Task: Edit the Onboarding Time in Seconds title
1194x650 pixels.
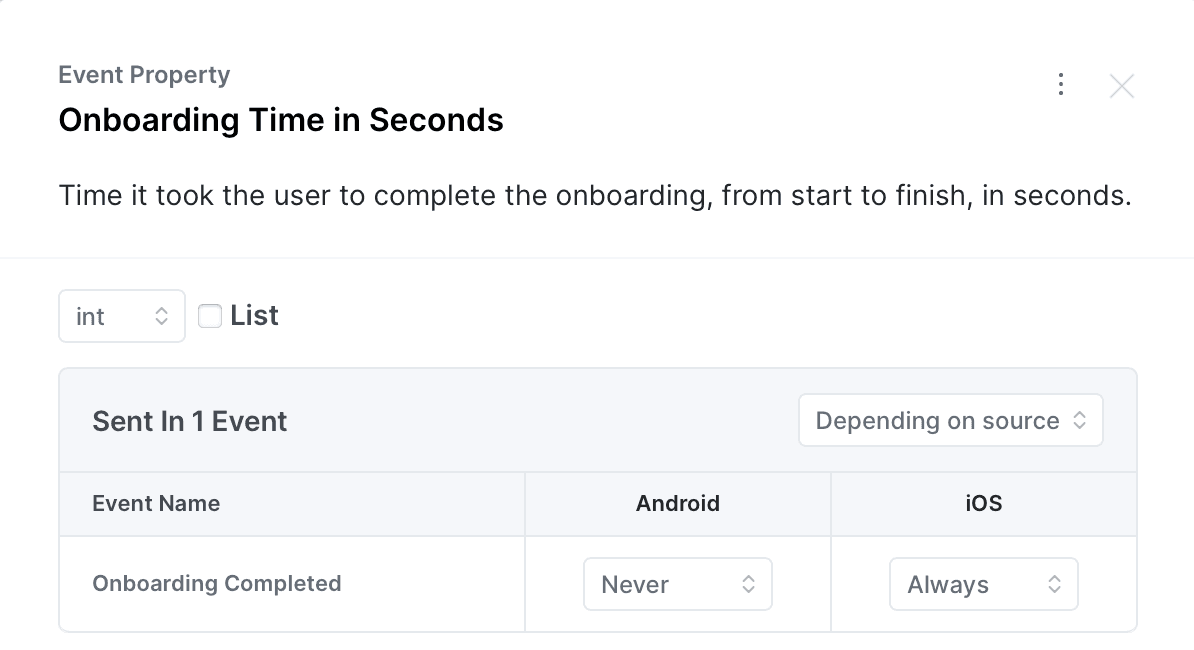Action: click(x=281, y=120)
